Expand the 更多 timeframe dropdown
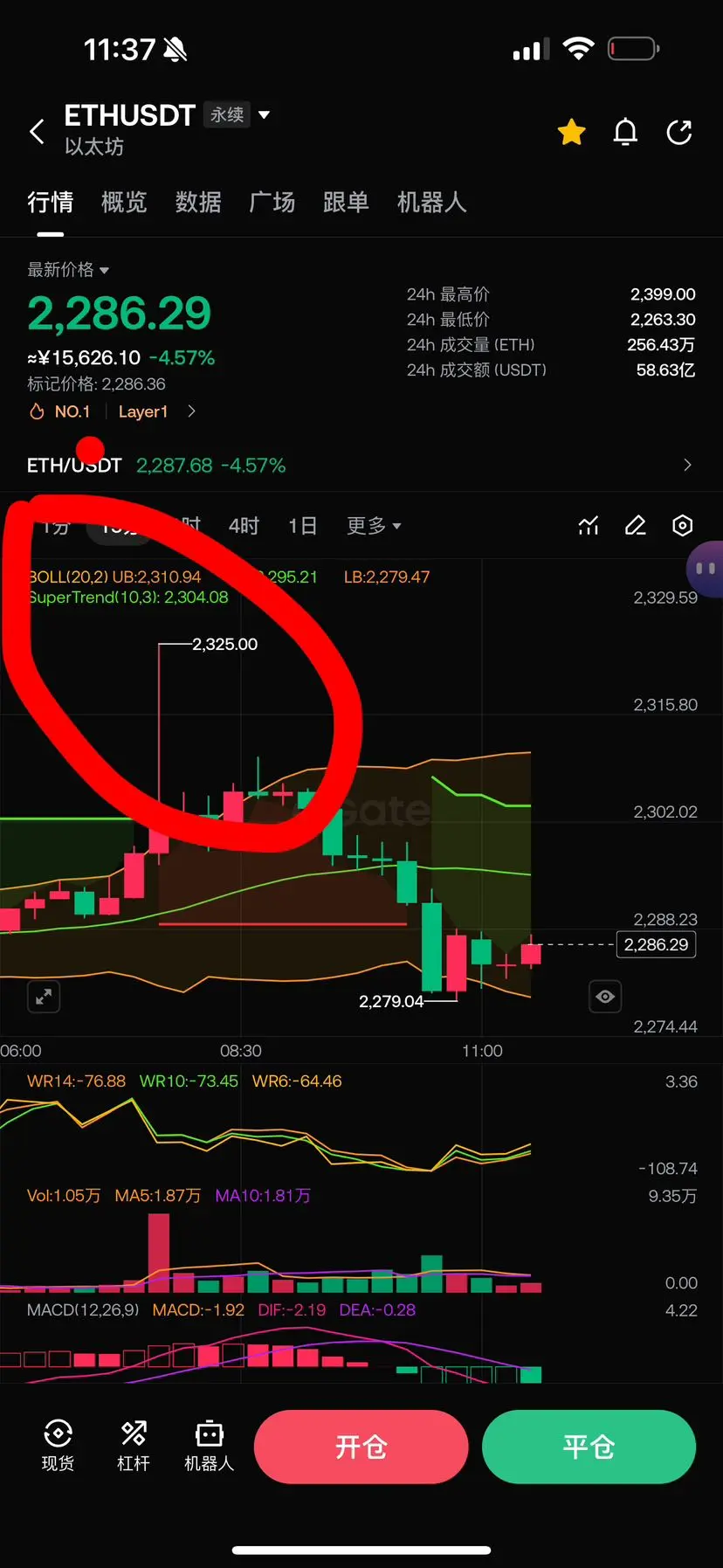 tap(374, 525)
